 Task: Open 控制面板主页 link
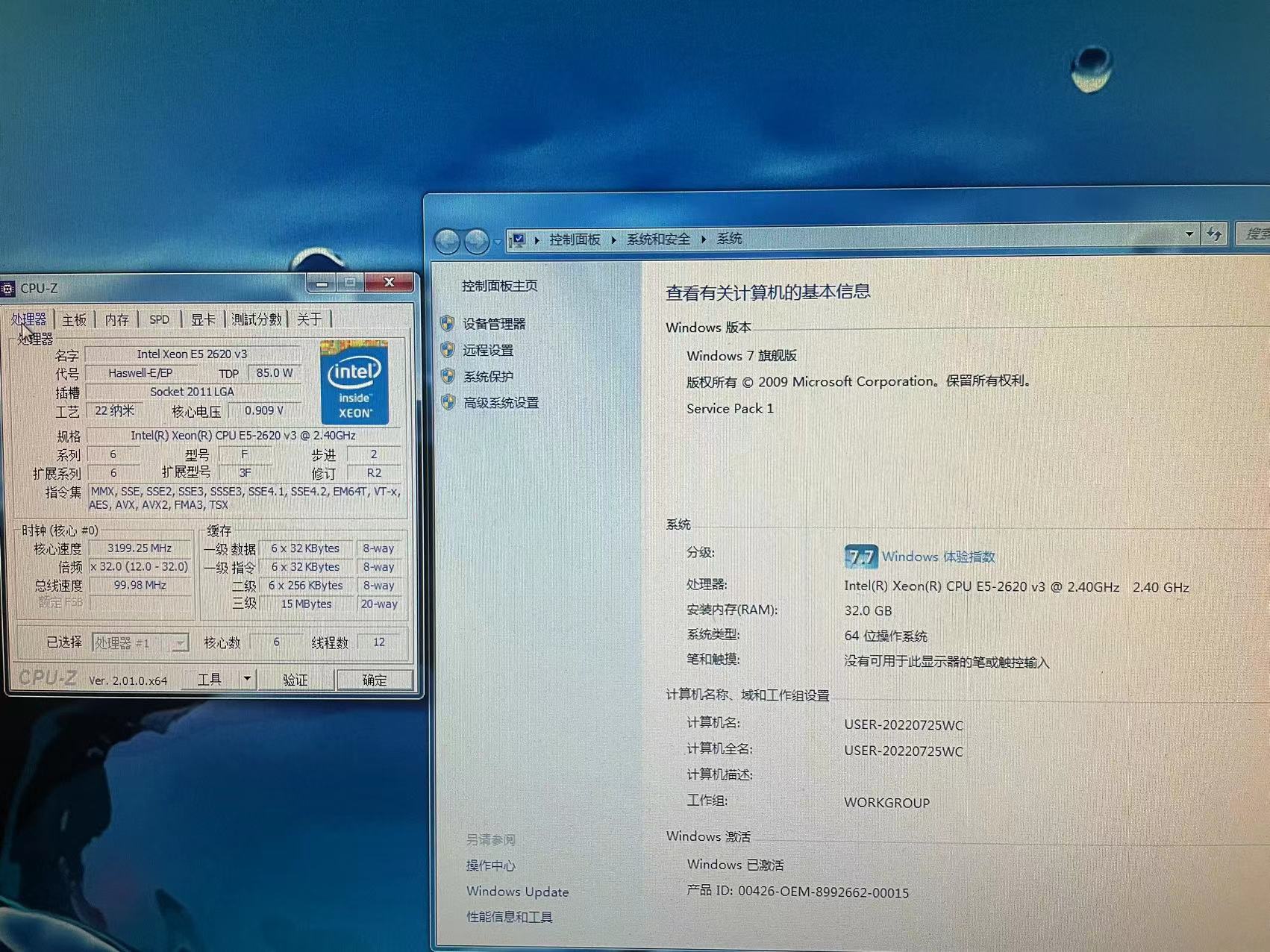click(499, 286)
